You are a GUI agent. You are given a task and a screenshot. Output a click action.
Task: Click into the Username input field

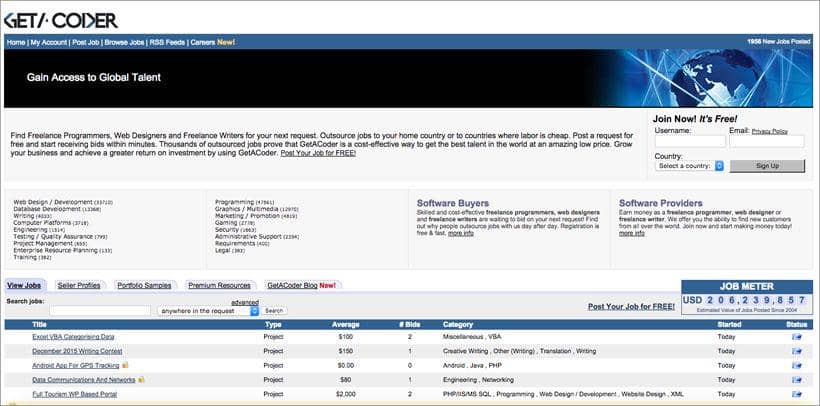click(689, 142)
